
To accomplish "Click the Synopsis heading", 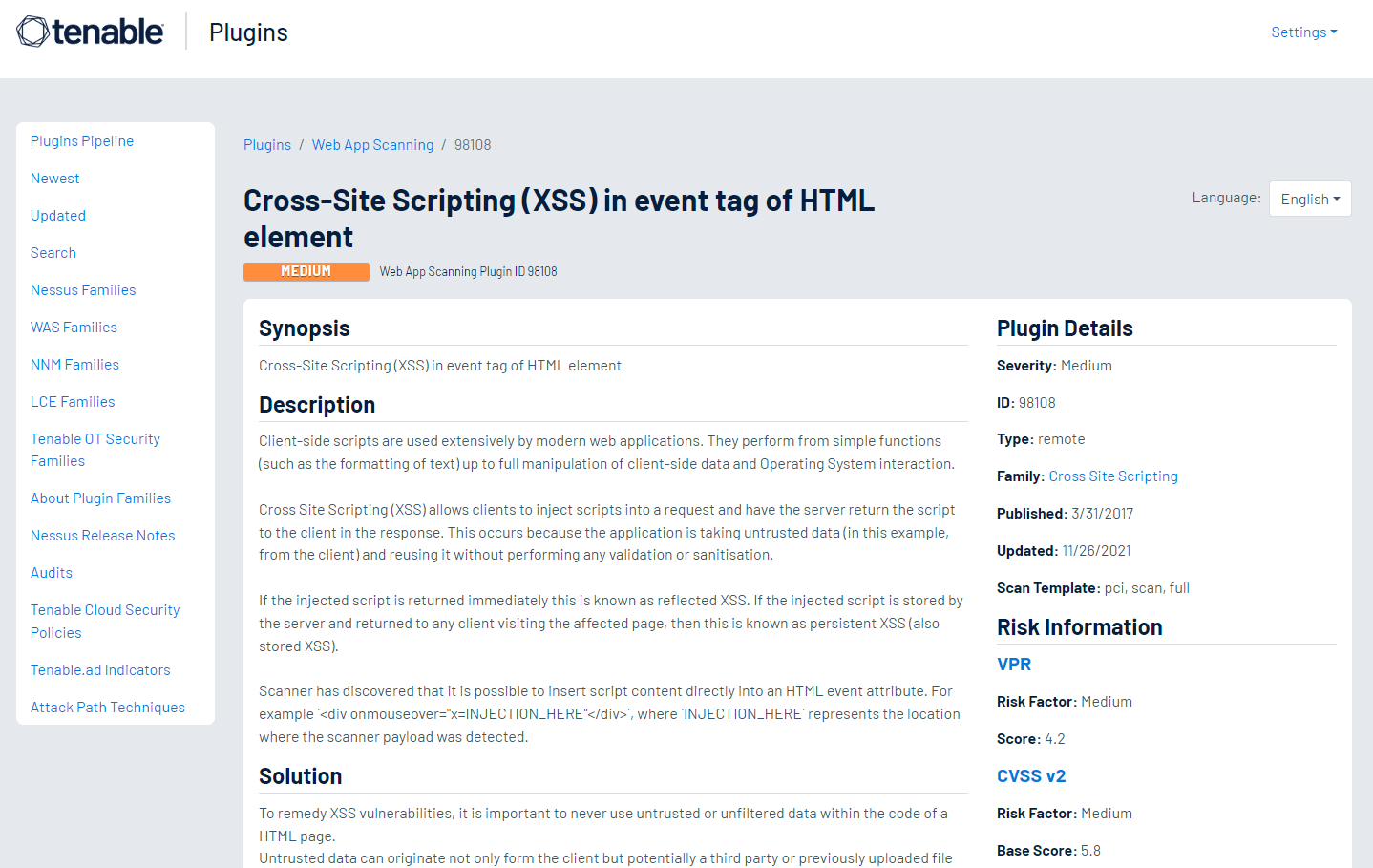I will [305, 328].
